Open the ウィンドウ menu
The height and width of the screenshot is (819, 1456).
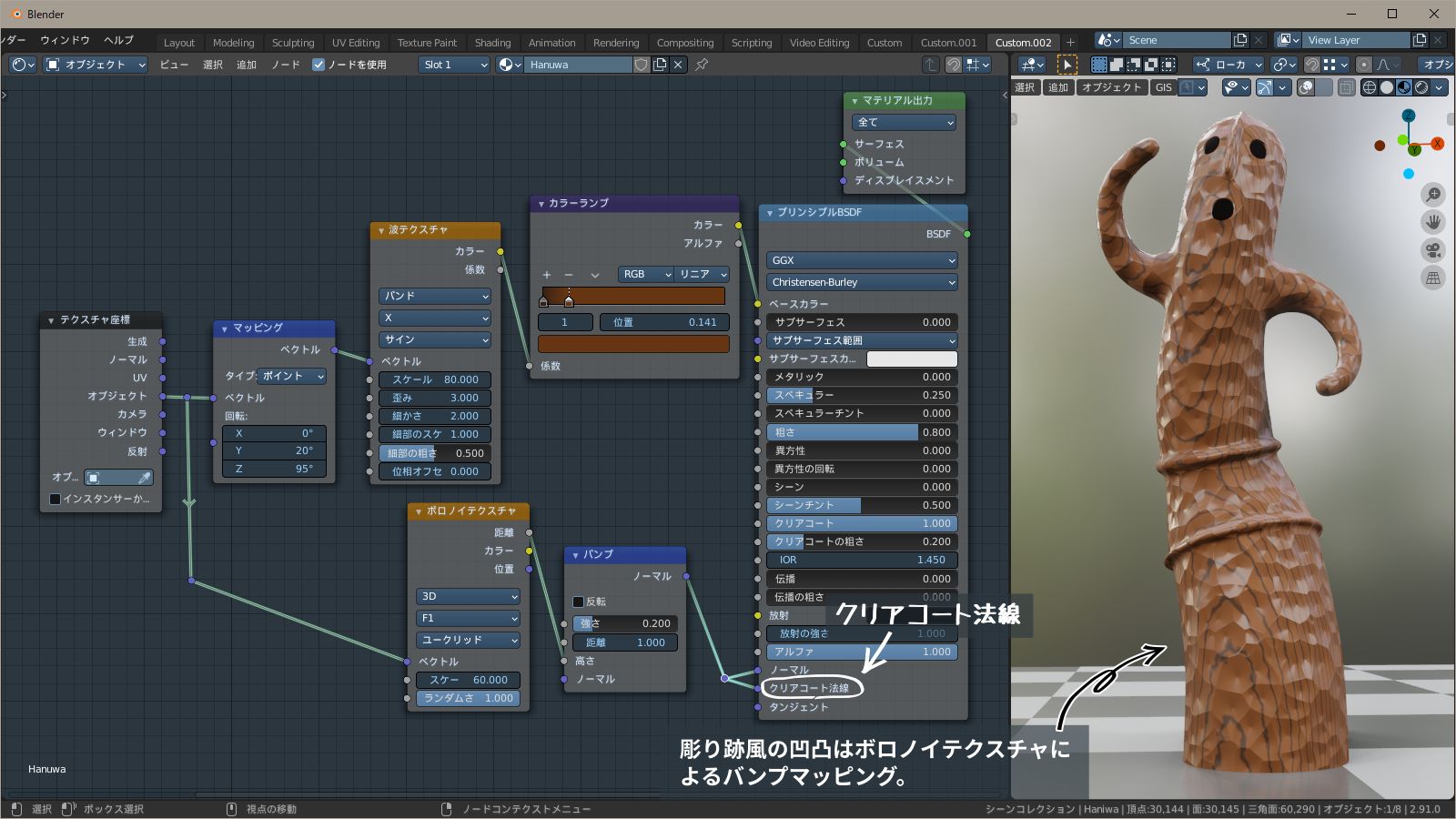65,40
